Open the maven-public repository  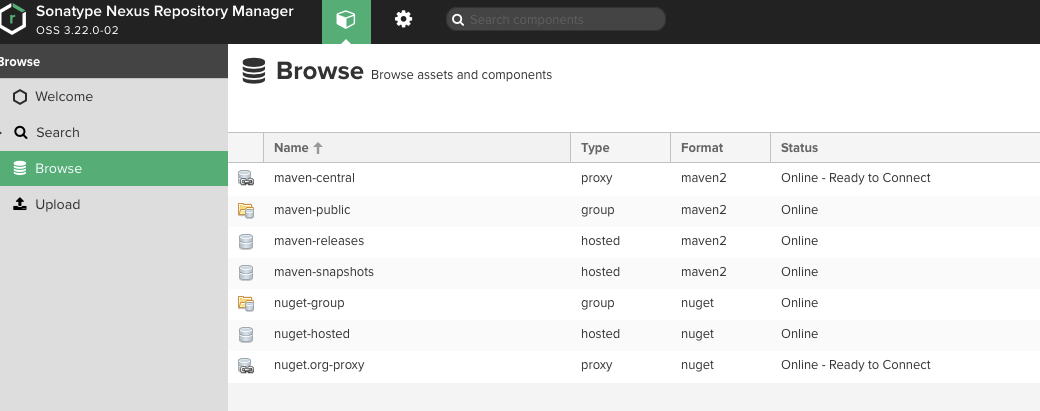312,209
